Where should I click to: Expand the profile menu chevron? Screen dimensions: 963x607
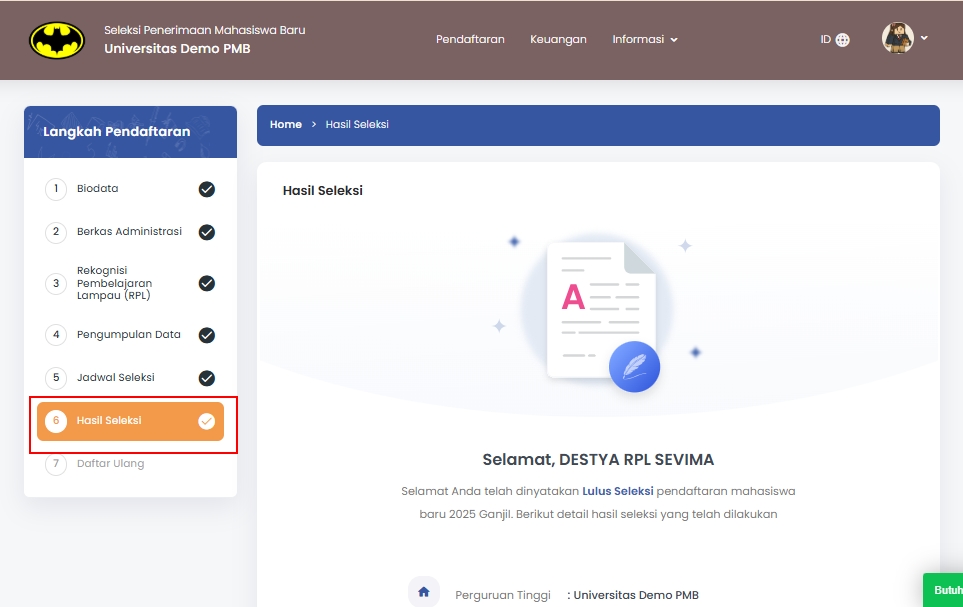(x=924, y=38)
